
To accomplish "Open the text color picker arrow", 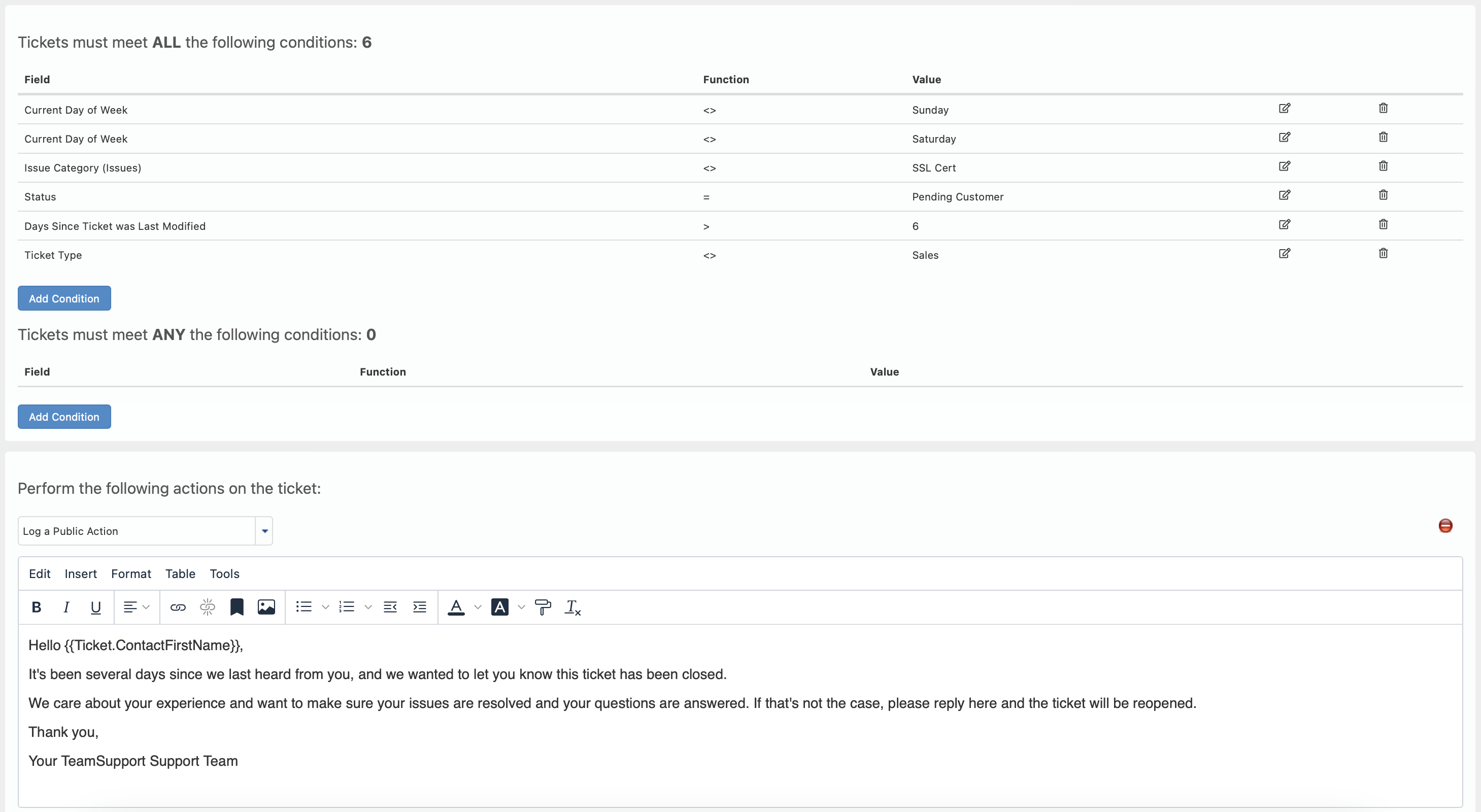I will [x=478, y=606].
